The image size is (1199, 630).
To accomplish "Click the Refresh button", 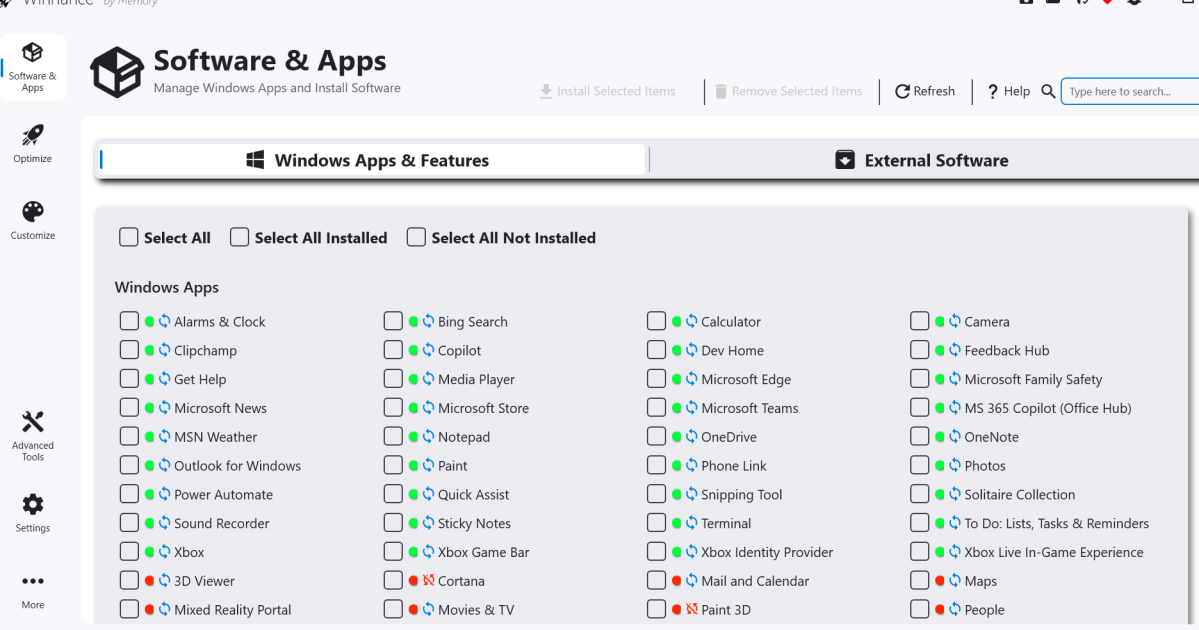I will [925, 91].
